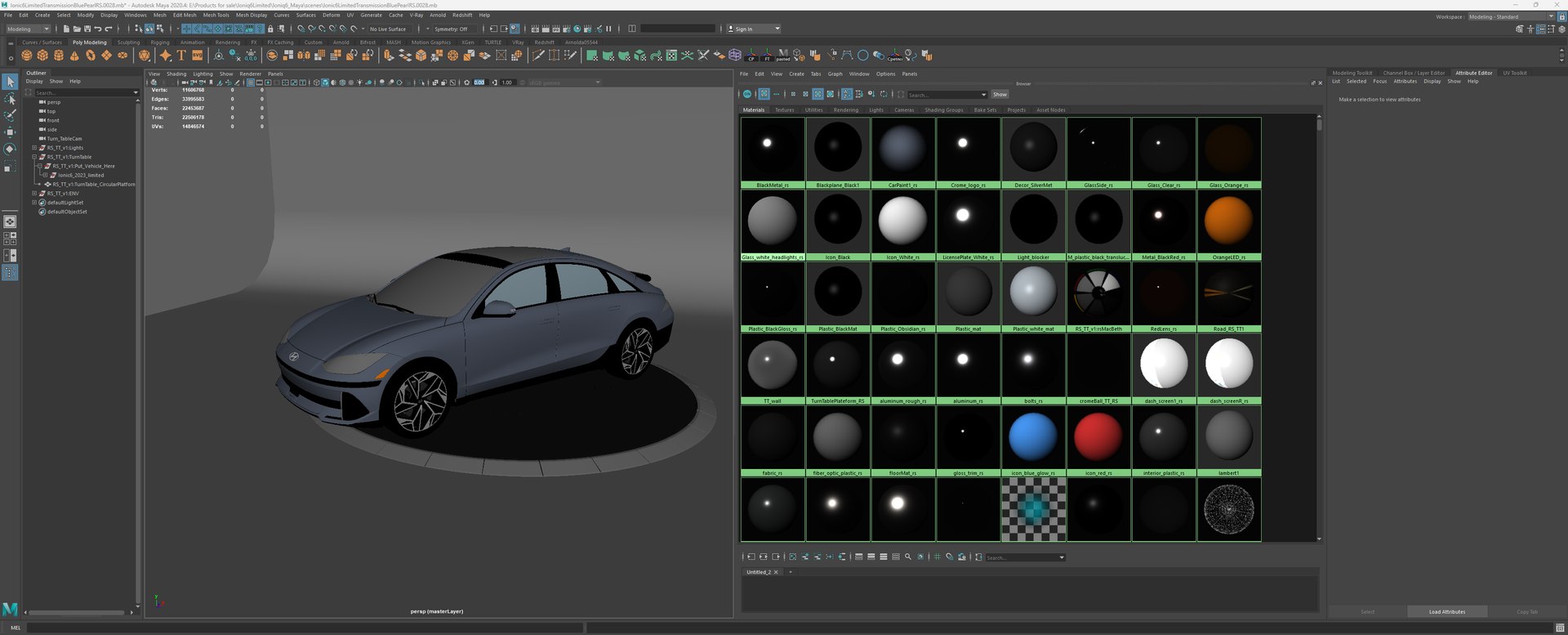Viewport: 1568px width, 635px height.
Task: Activate the Lasso Select tool
Action: click(x=10, y=99)
